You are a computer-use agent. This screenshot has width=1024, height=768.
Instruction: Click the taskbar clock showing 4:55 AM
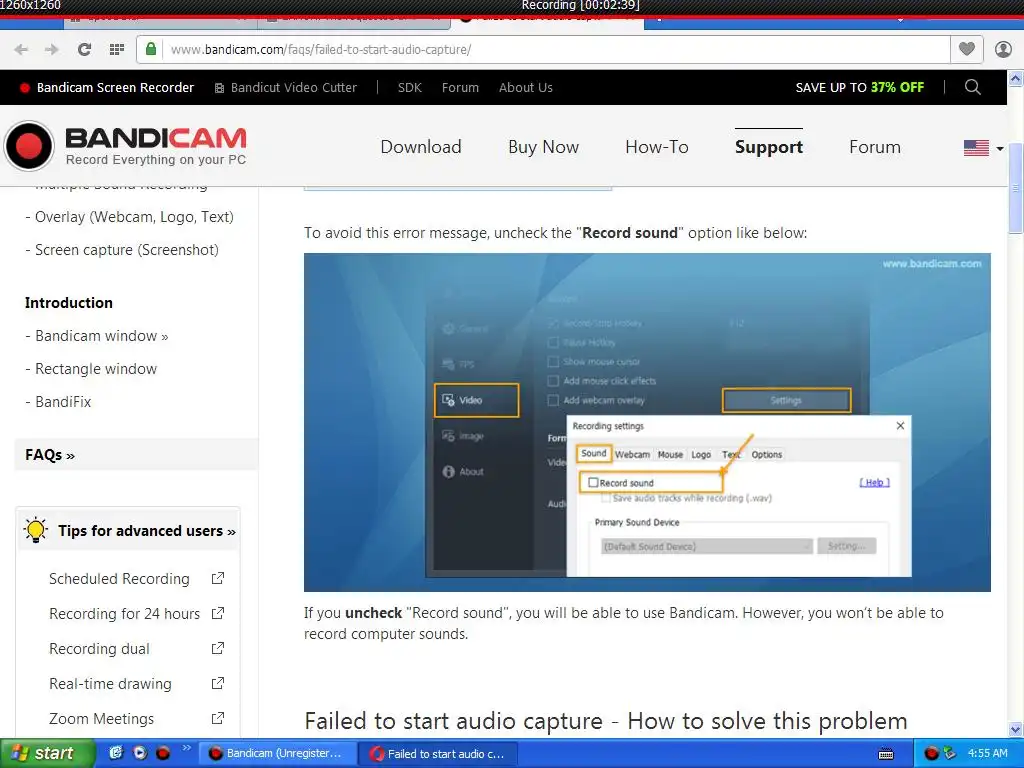[987, 753]
